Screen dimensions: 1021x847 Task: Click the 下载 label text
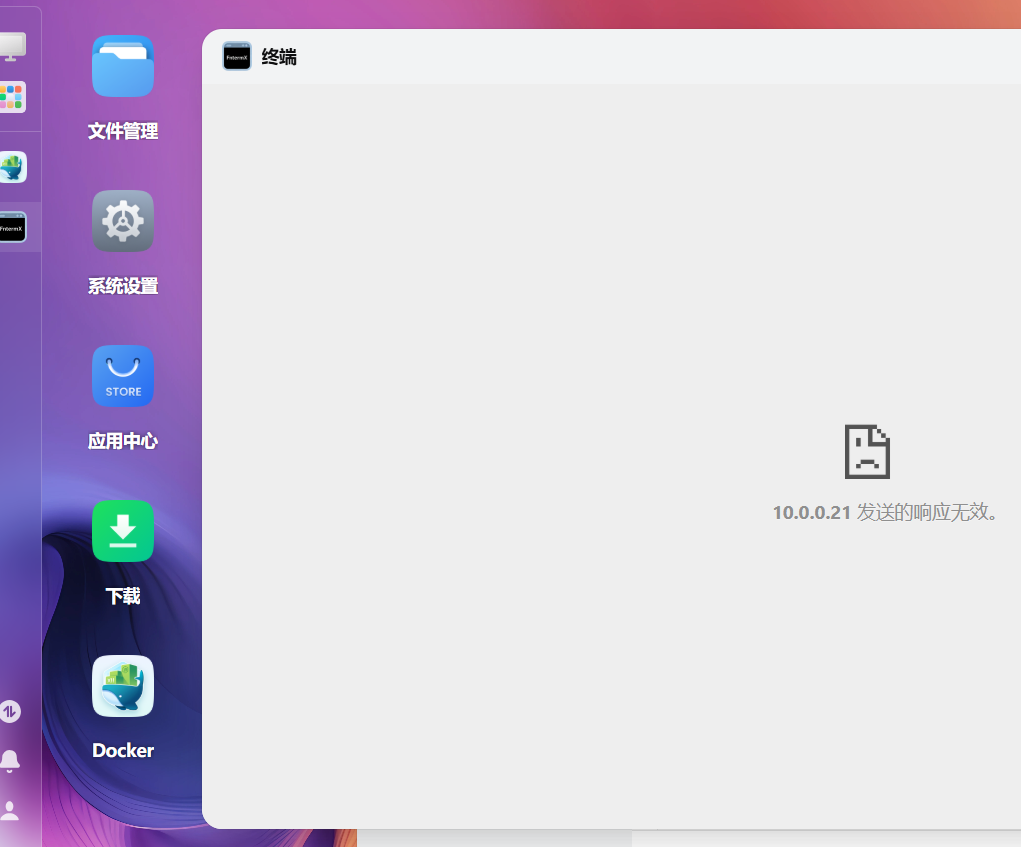[x=123, y=596]
